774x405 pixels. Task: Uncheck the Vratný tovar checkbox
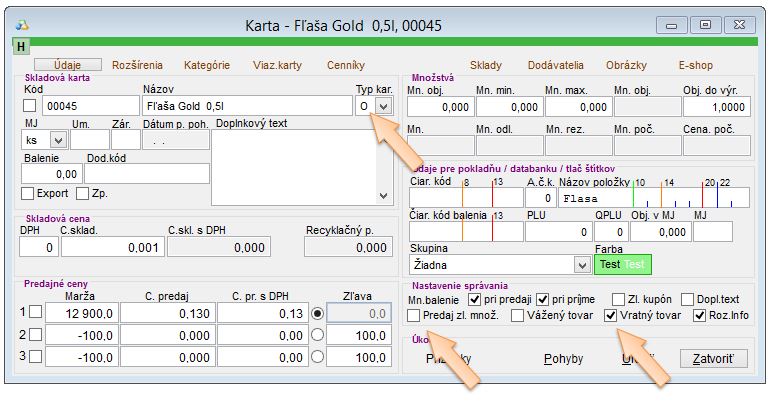point(611,316)
